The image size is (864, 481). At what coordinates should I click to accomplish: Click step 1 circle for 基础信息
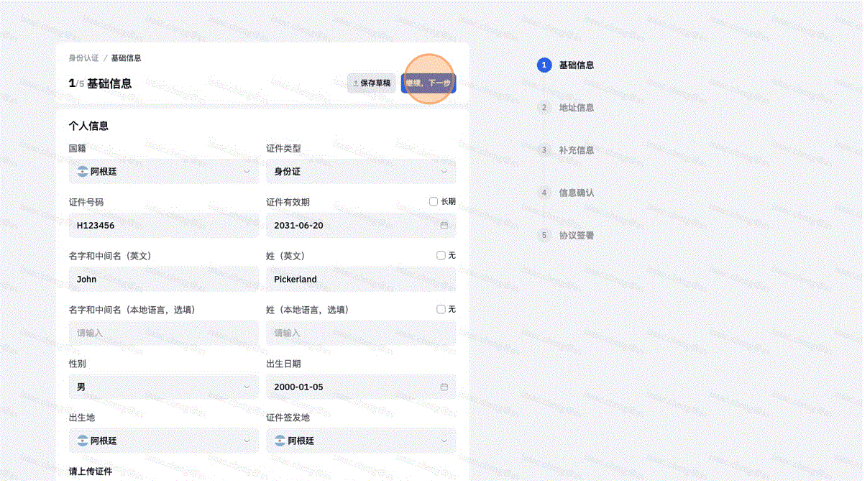pyautogui.click(x=544, y=65)
